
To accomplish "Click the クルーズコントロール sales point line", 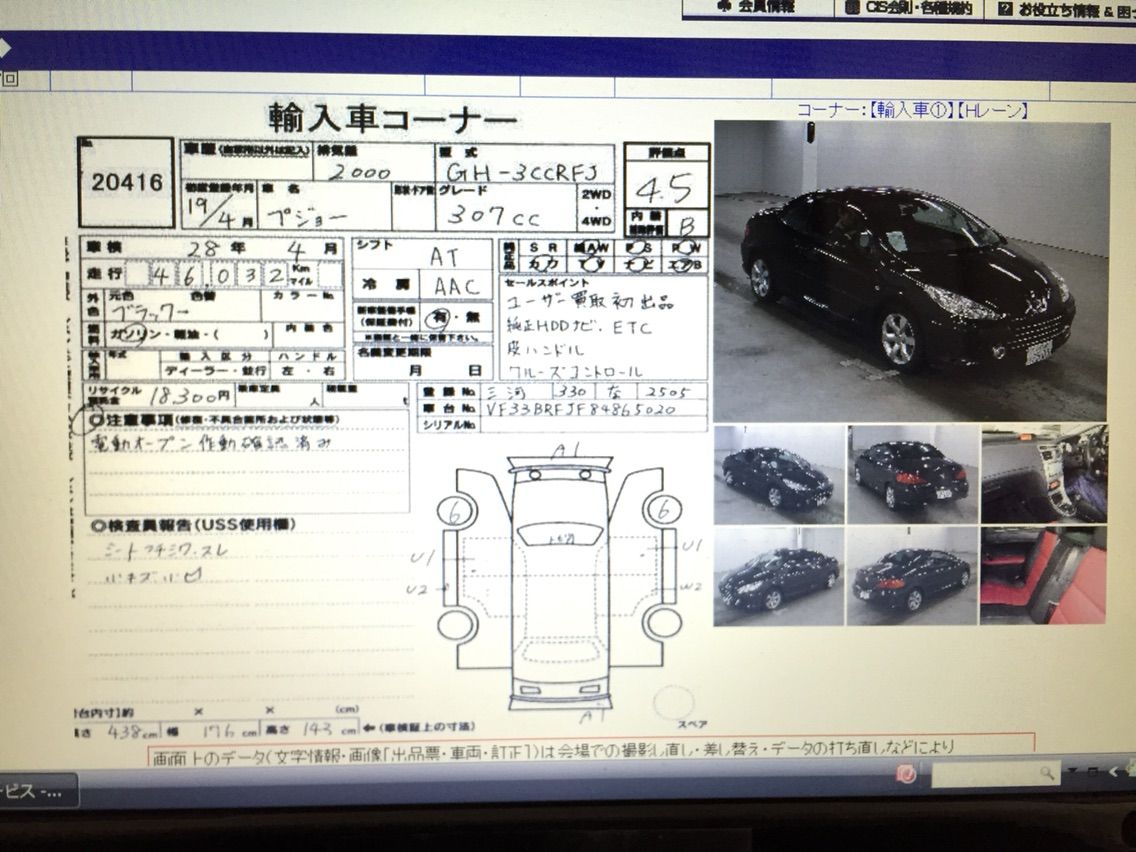I will coord(575,372).
